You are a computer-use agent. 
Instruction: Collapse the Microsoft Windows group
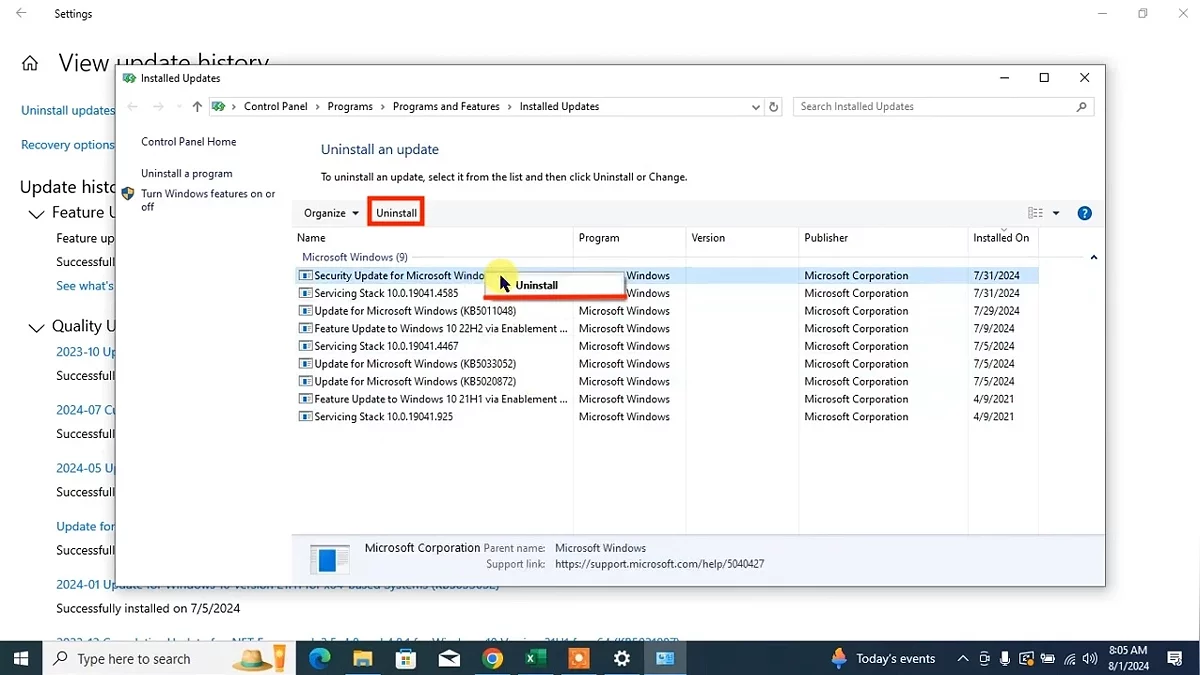1093,257
